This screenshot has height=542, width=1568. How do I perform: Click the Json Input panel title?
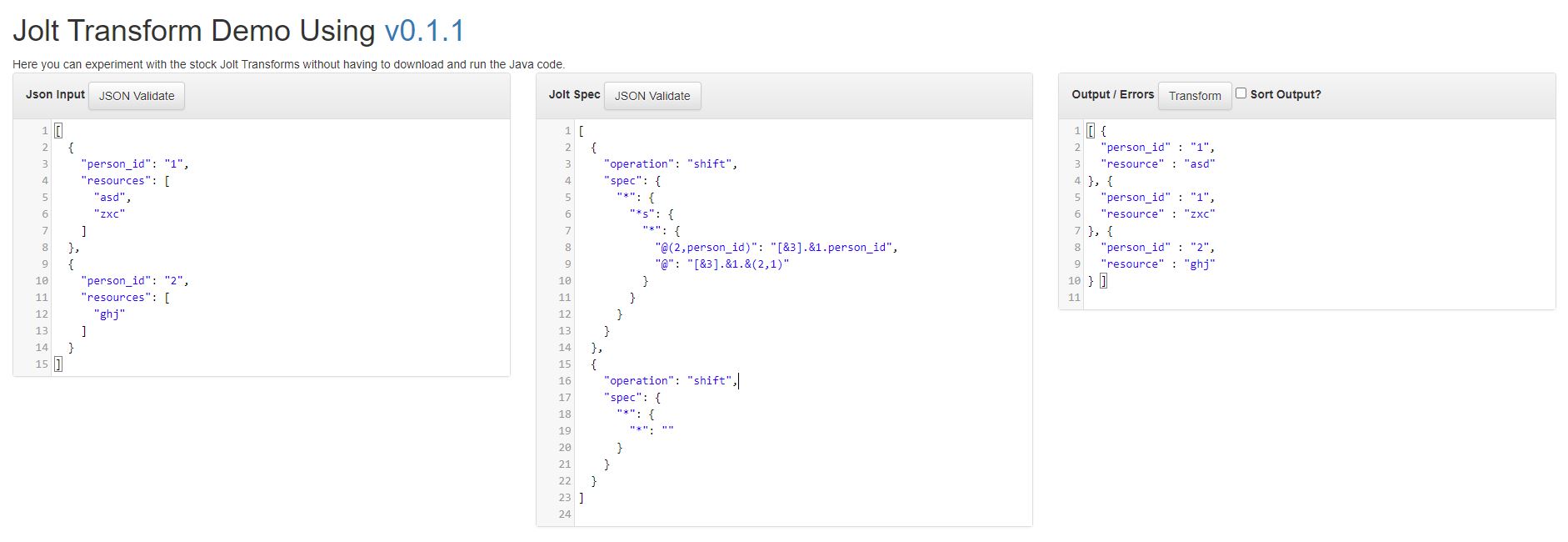point(55,95)
